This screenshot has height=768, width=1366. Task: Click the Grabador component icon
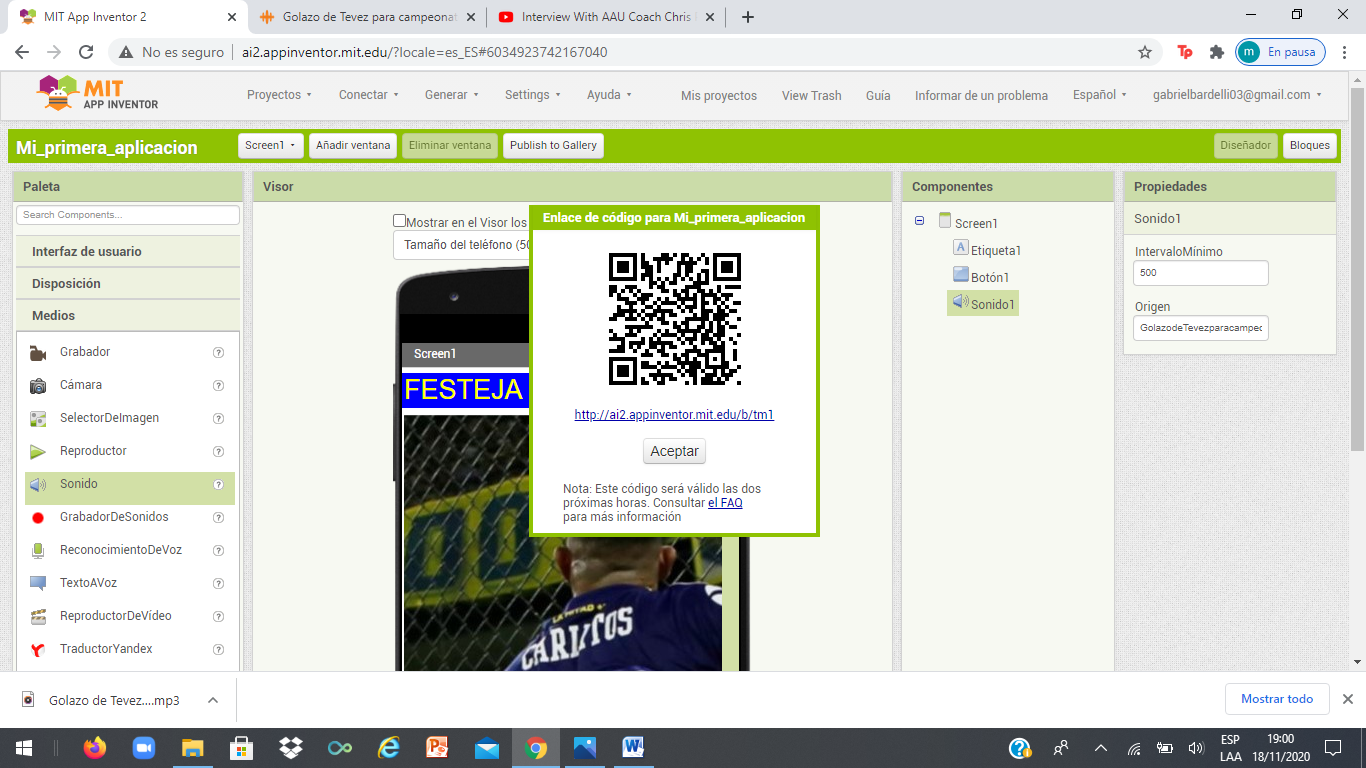click(38, 352)
